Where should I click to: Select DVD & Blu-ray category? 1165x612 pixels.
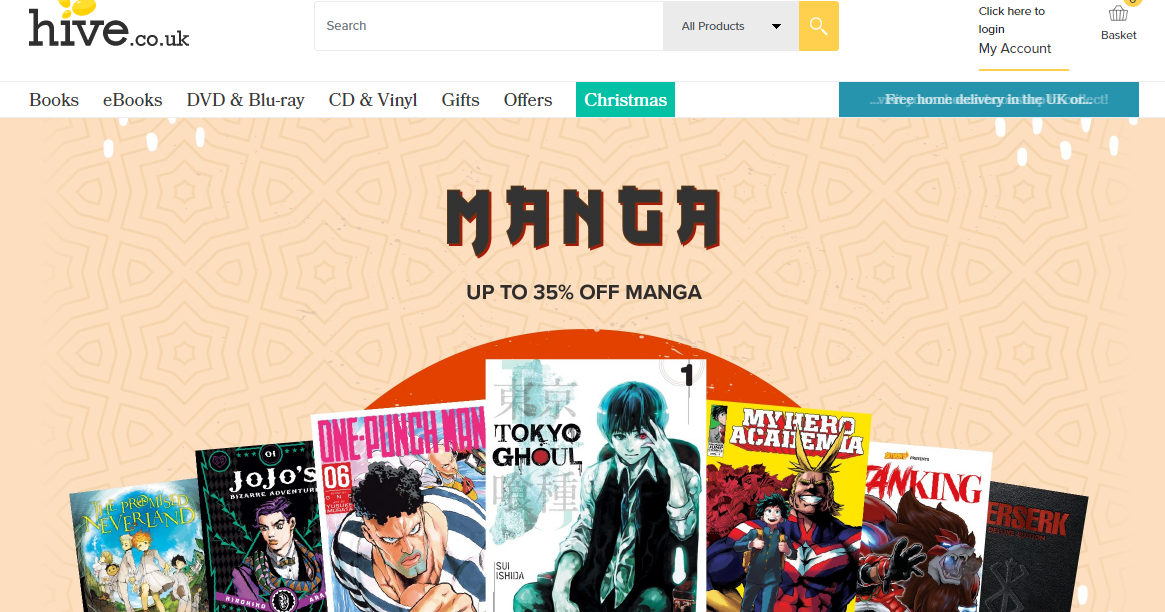[x=245, y=100]
